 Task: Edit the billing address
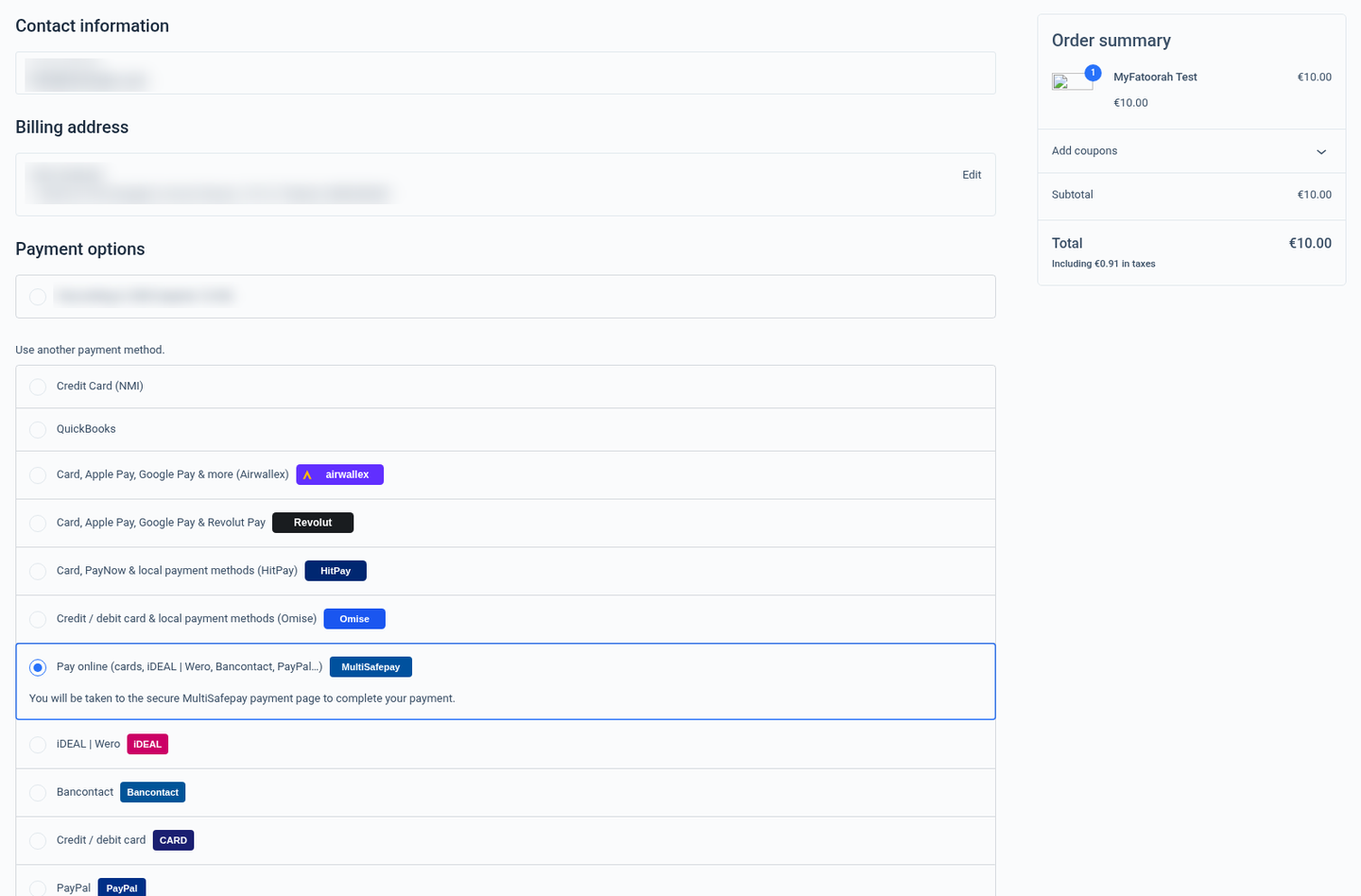tap(972, 175)
